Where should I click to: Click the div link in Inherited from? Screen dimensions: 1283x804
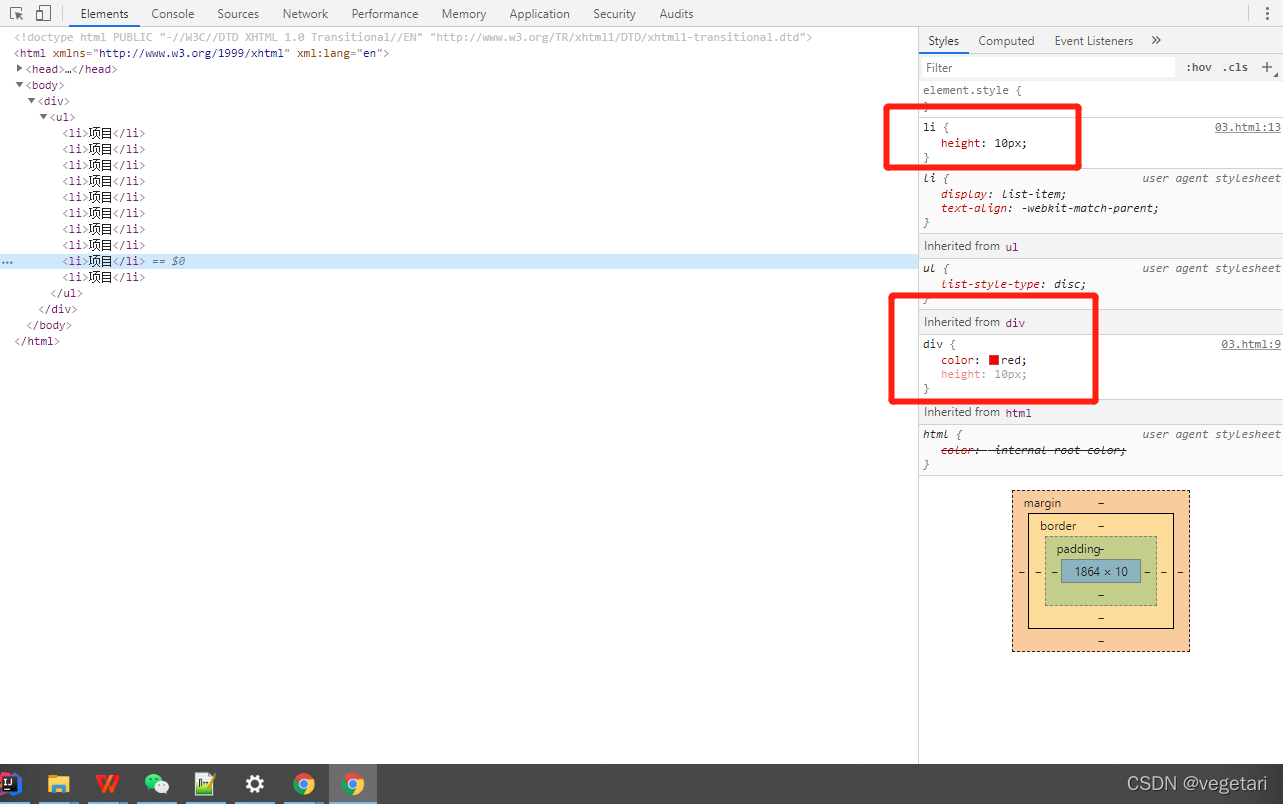[x=1015, y=322]
